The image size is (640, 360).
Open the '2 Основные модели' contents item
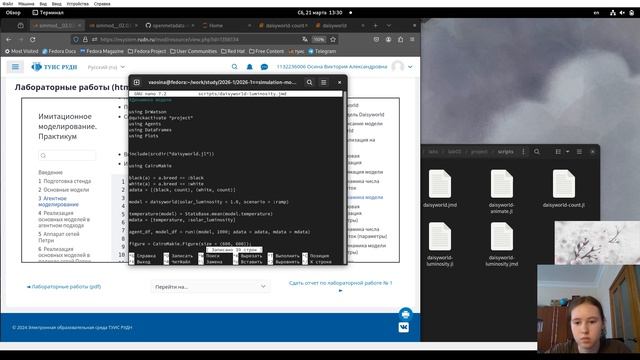coord(63,190)
